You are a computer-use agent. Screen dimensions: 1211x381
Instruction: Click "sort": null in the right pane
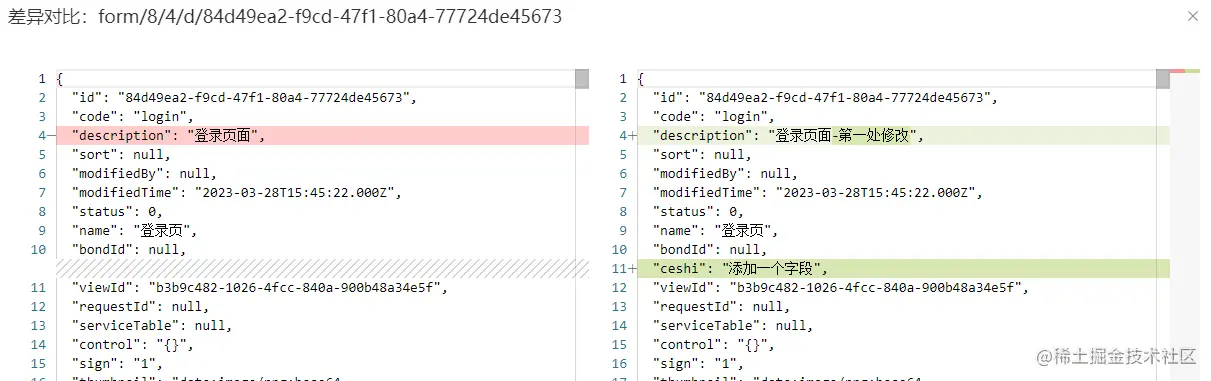pyautogui.click(x=703, y=154)
